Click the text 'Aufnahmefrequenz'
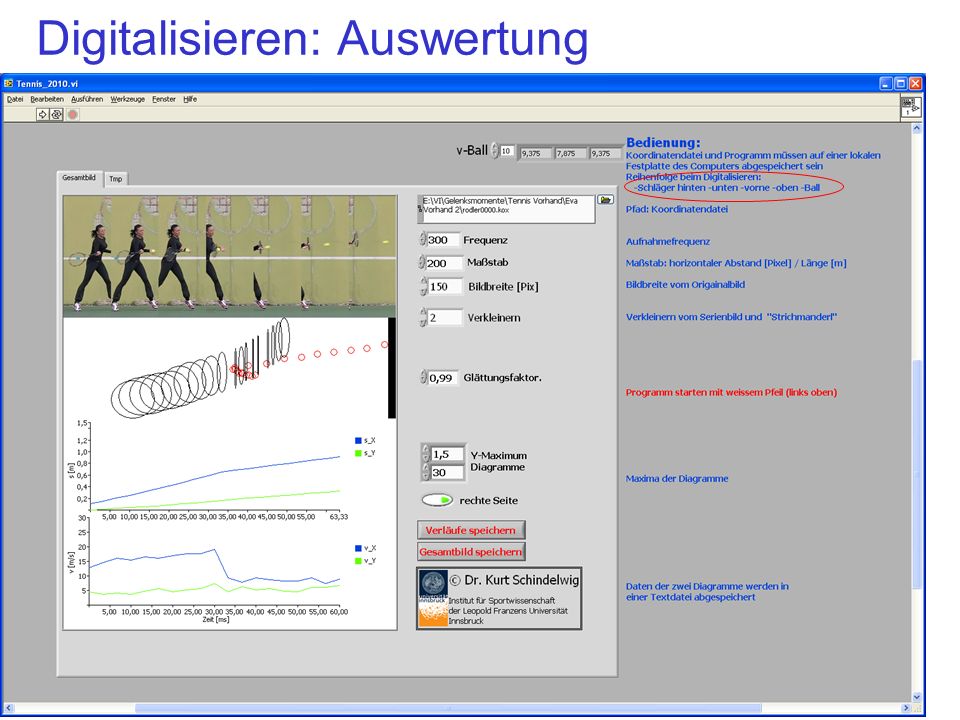Image resolution: width=960 pixels, height=720 pixels. coord(667,241)
